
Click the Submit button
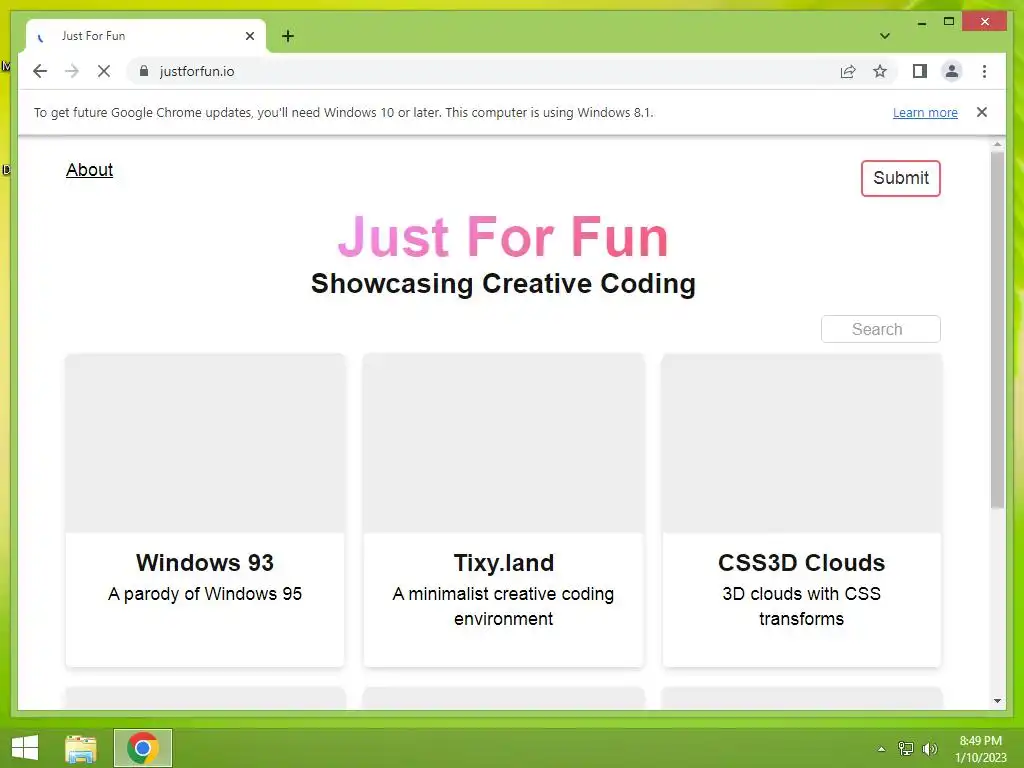click(x=901, y=178)
